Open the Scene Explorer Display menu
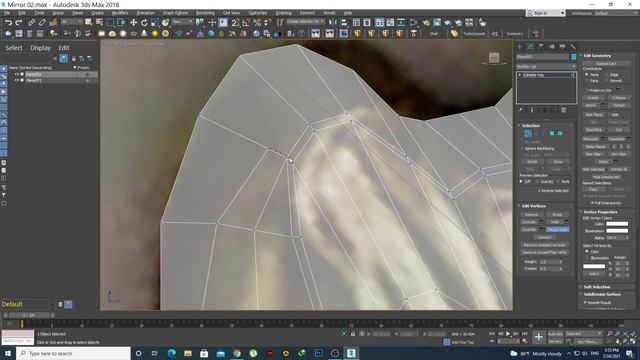The image size is (640, 360). [40, 48]
